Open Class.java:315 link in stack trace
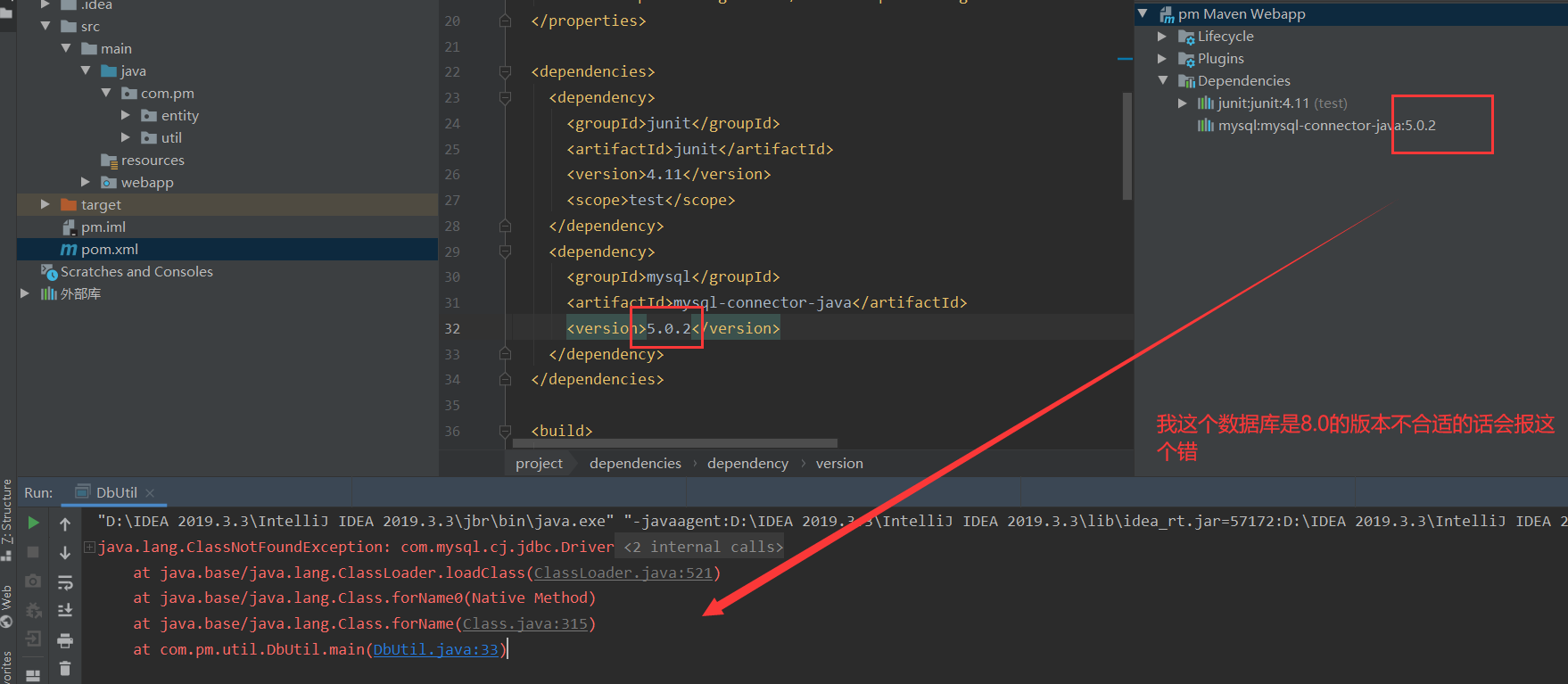 coord(525,623)
